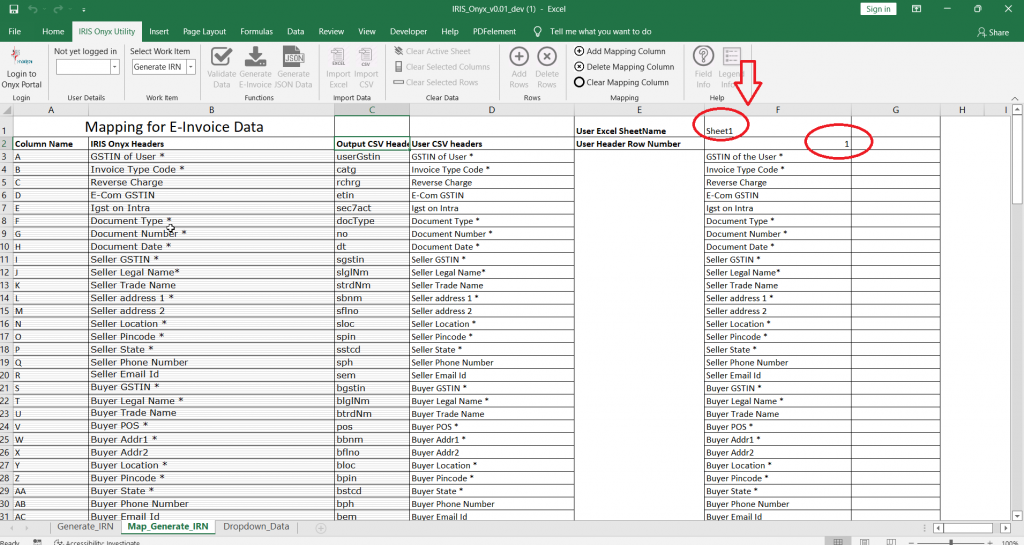Click Delete Mapping Column
Viewport: 1024px width, 545px height.
624,67
